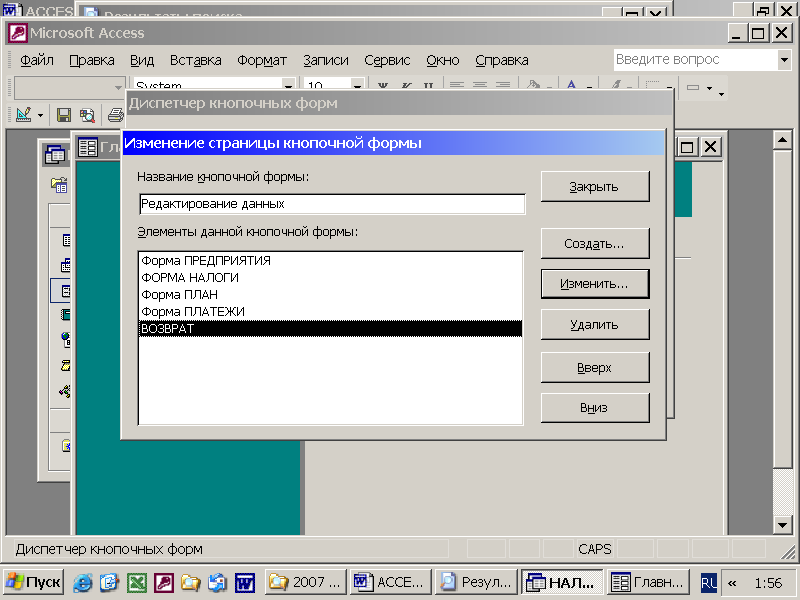Screen dimensions: 800x600
Task: Open special effect dropdown arrow in toolbar
Action: (709, 88)
